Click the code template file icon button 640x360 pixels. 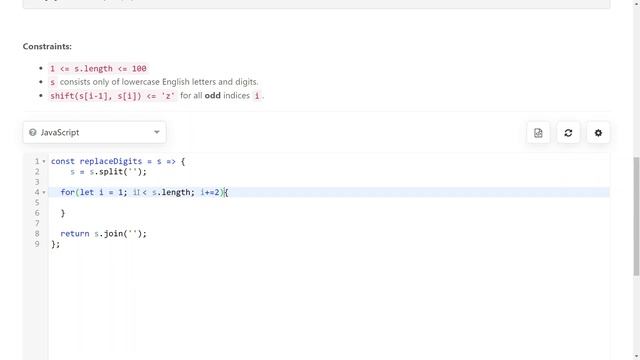point(538,133)
